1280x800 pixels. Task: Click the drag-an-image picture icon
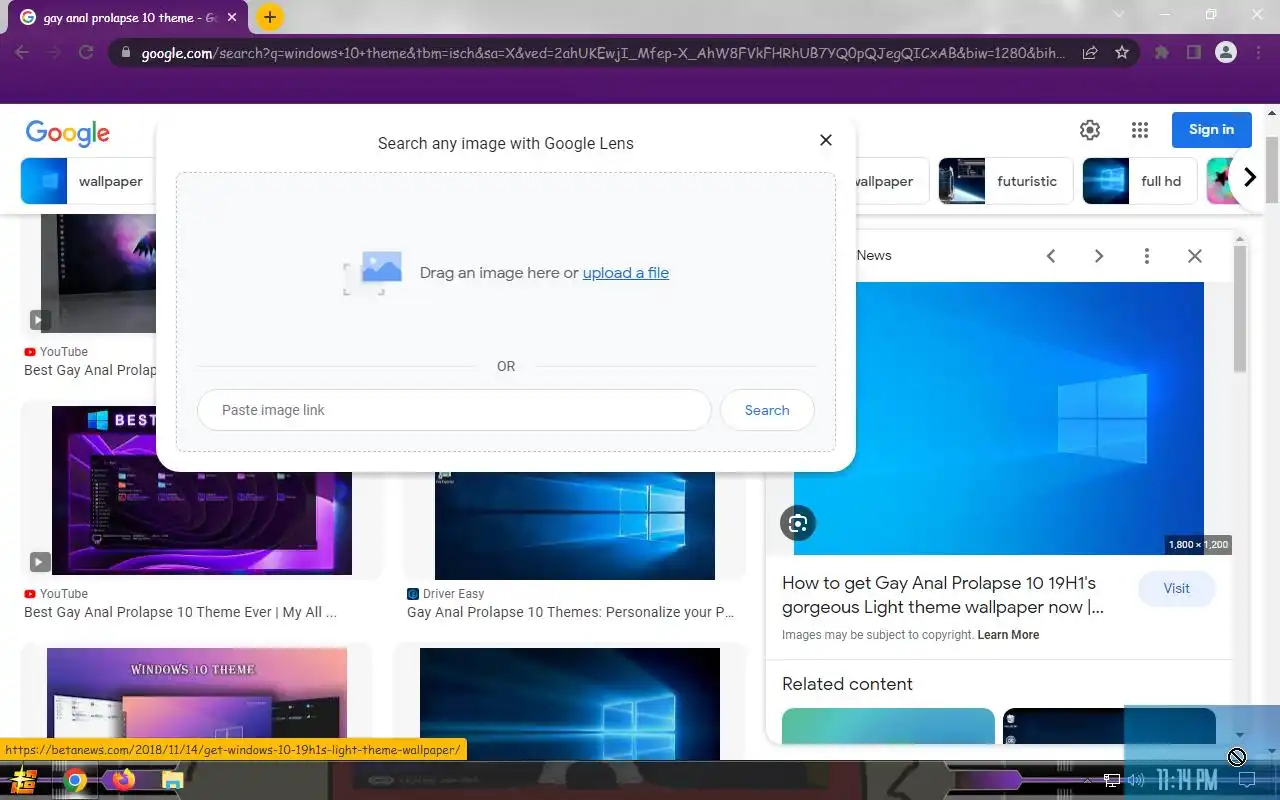[x=373, y=273]
